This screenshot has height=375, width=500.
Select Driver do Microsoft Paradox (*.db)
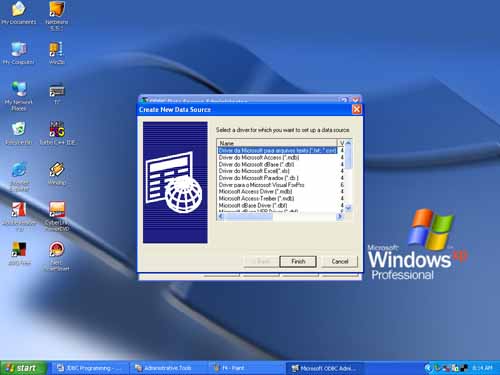(258, 178)
